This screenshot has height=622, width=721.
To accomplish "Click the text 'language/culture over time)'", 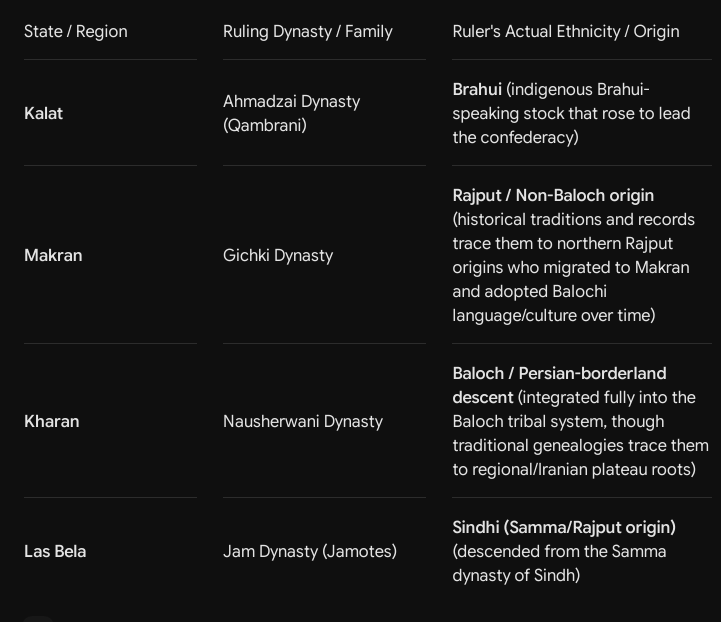I will pos(554,315).
